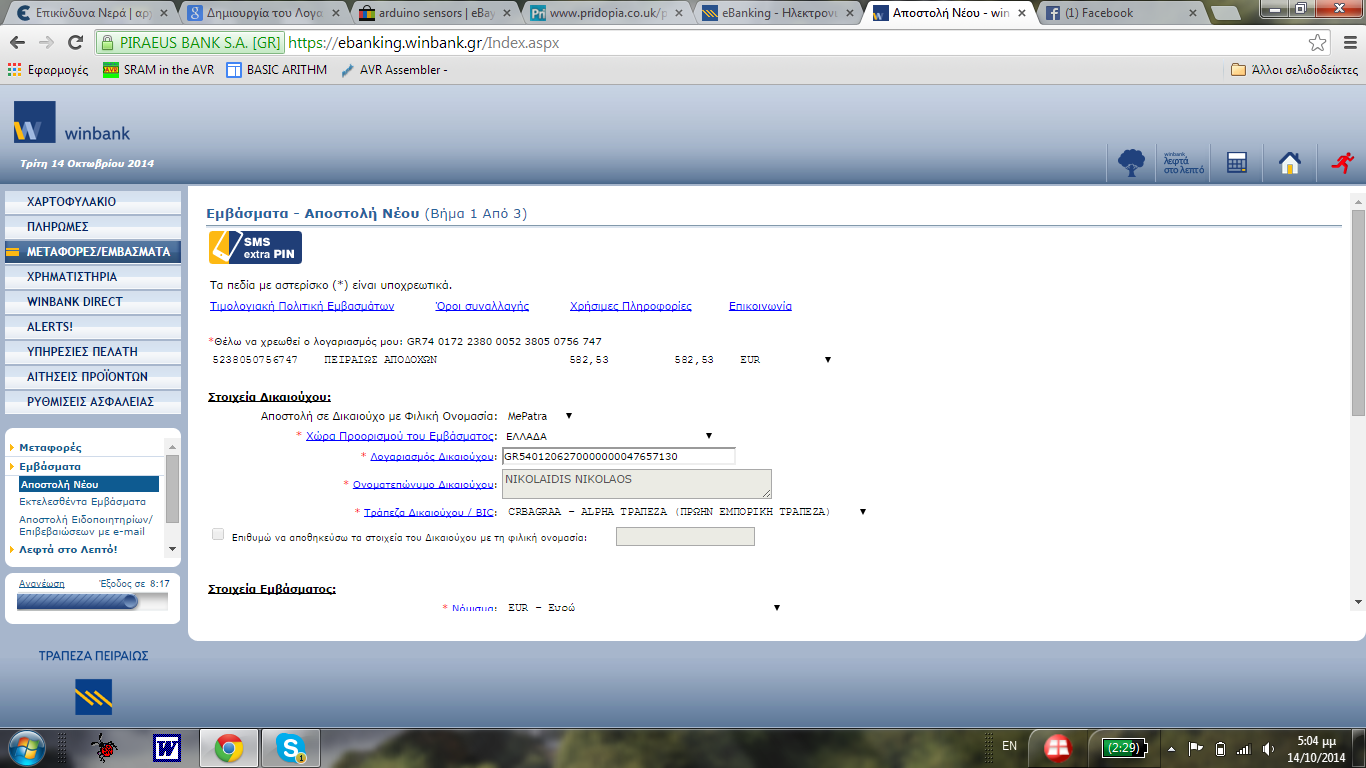Image resolution: width=1366 pixels, height=768 pixels.
Task: Click browser forward arrow
Action: pyautogui.click(x=46, y=43)
